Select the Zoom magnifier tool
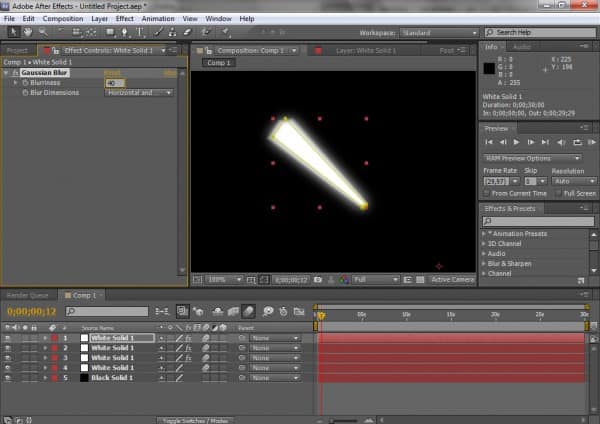Viewport: 600px width, 424px height. [42, 32]
